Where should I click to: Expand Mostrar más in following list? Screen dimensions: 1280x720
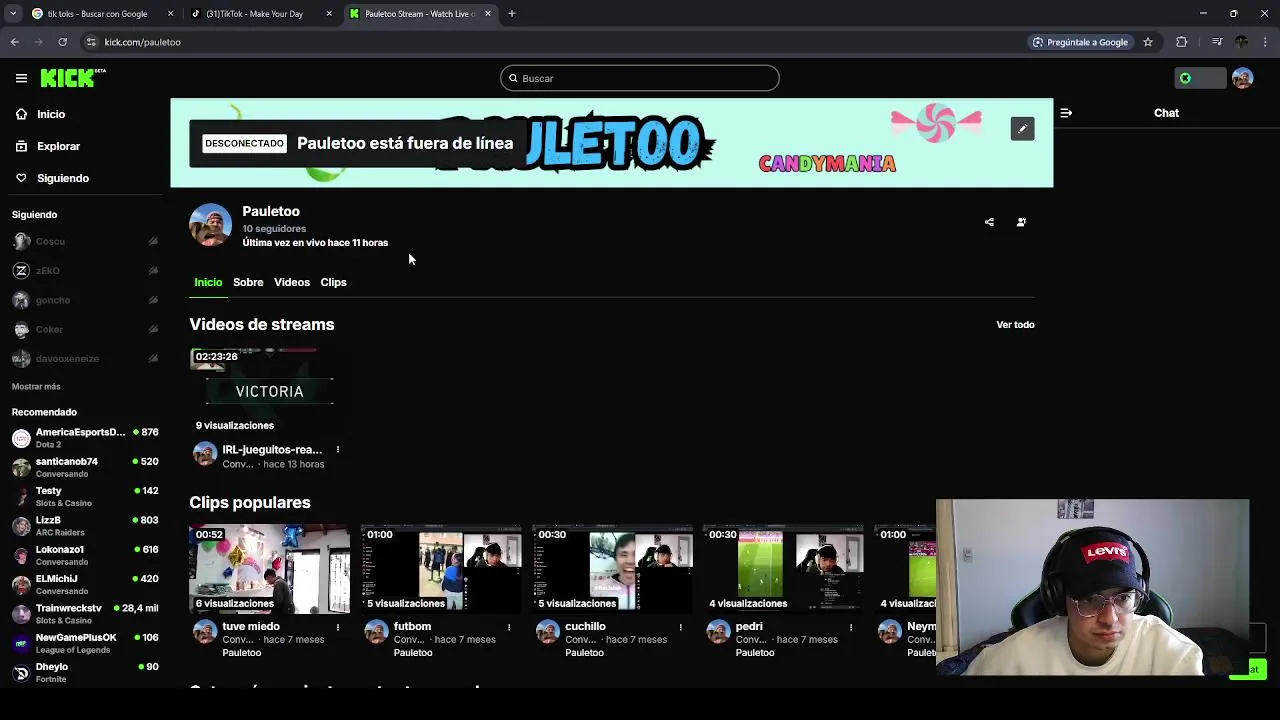36,386
